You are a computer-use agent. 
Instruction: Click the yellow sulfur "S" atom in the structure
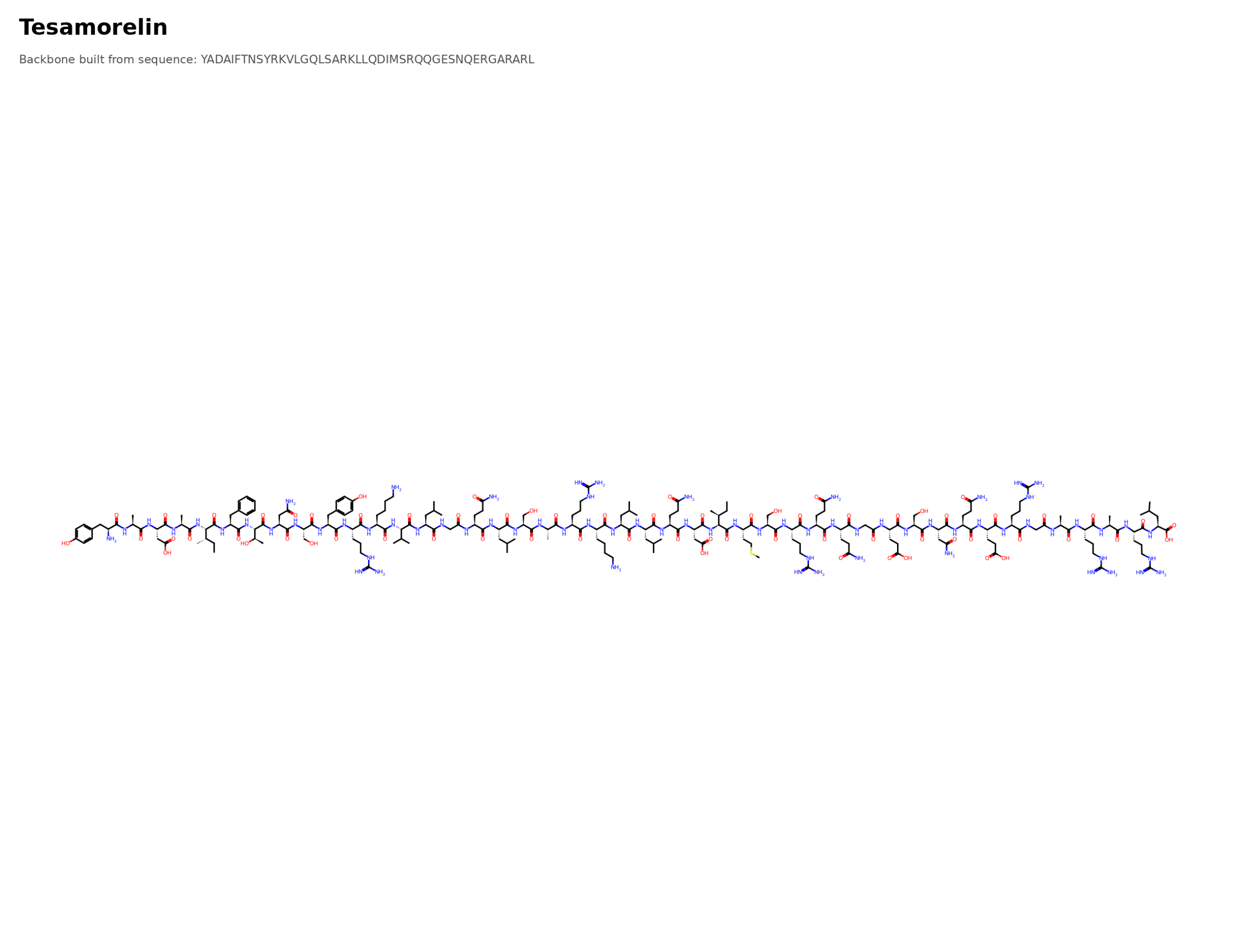click(x=752, y=553)
